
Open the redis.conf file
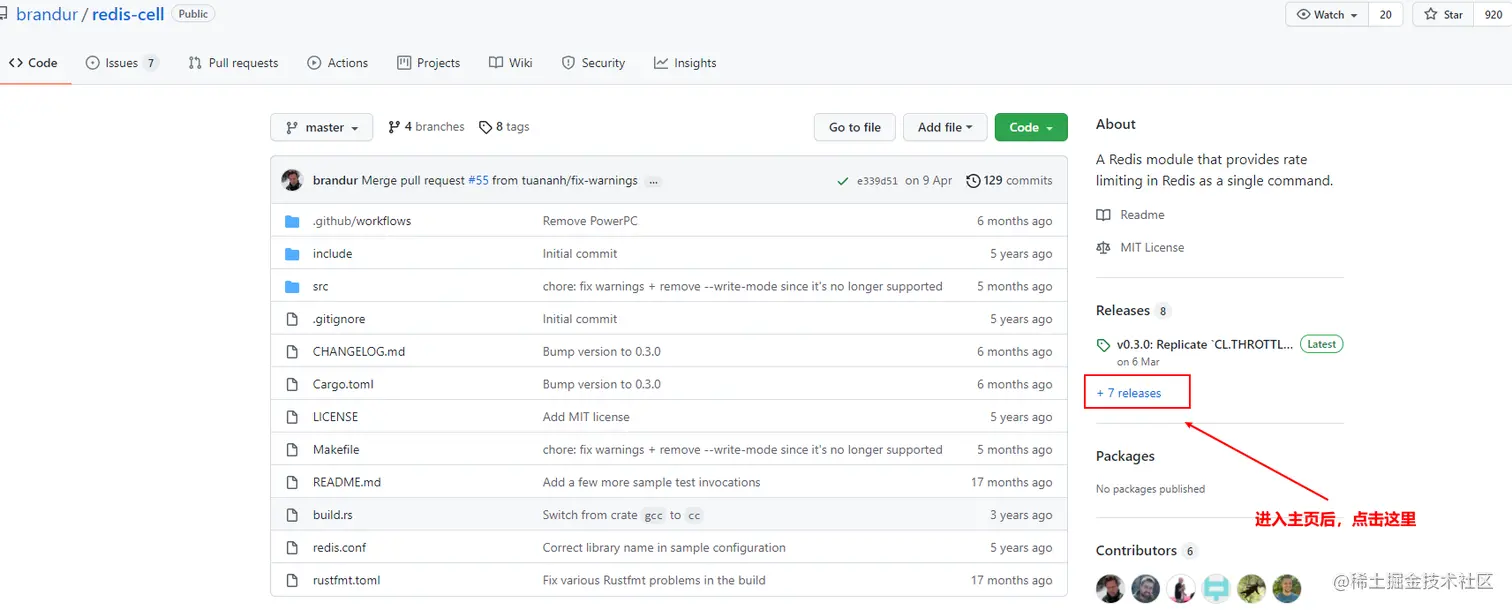341,548
